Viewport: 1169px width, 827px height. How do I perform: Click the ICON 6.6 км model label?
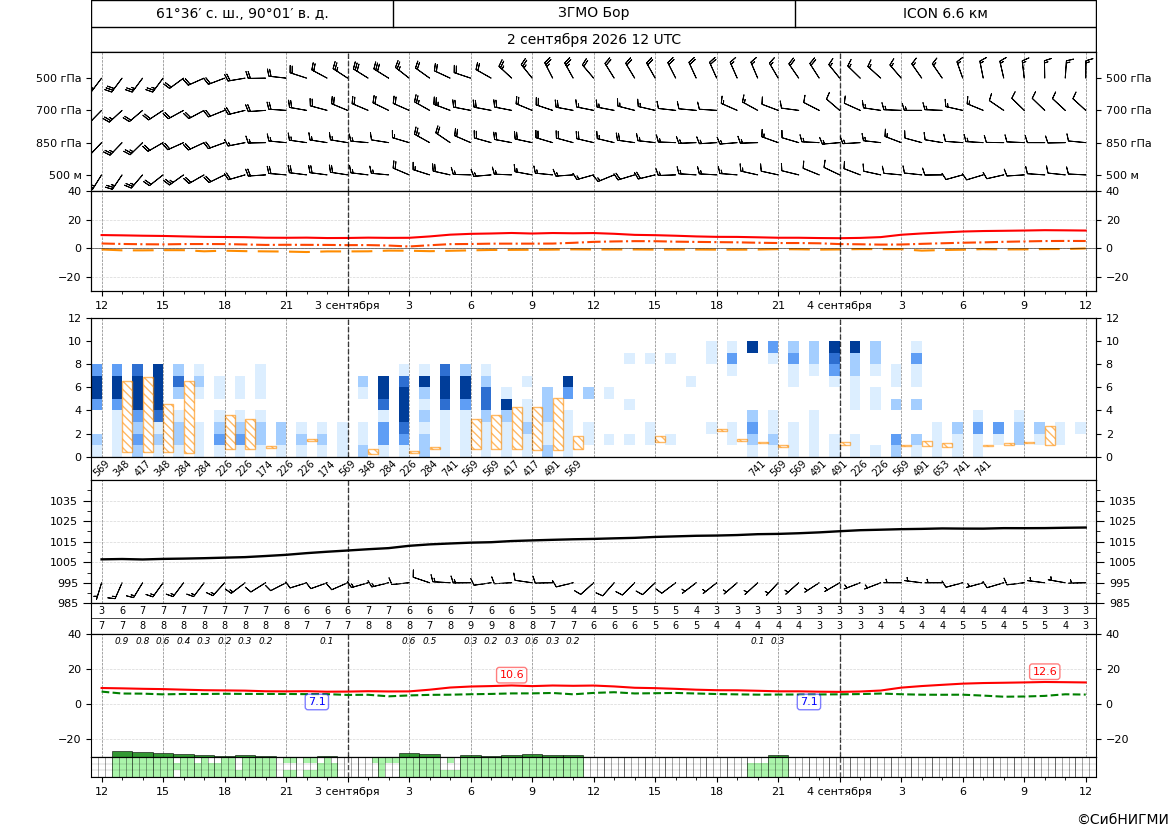(945, 13)
